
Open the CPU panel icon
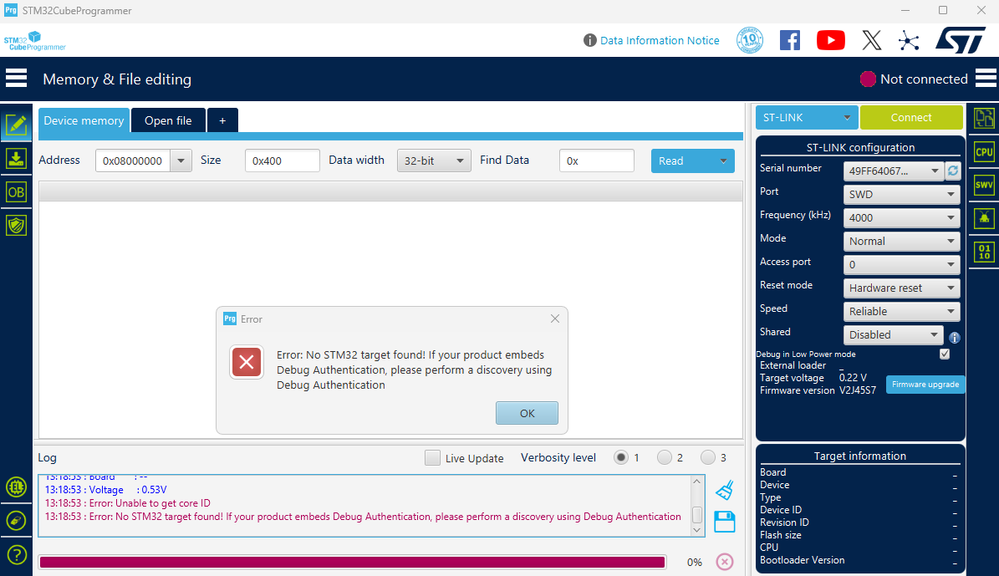(984, 152)
